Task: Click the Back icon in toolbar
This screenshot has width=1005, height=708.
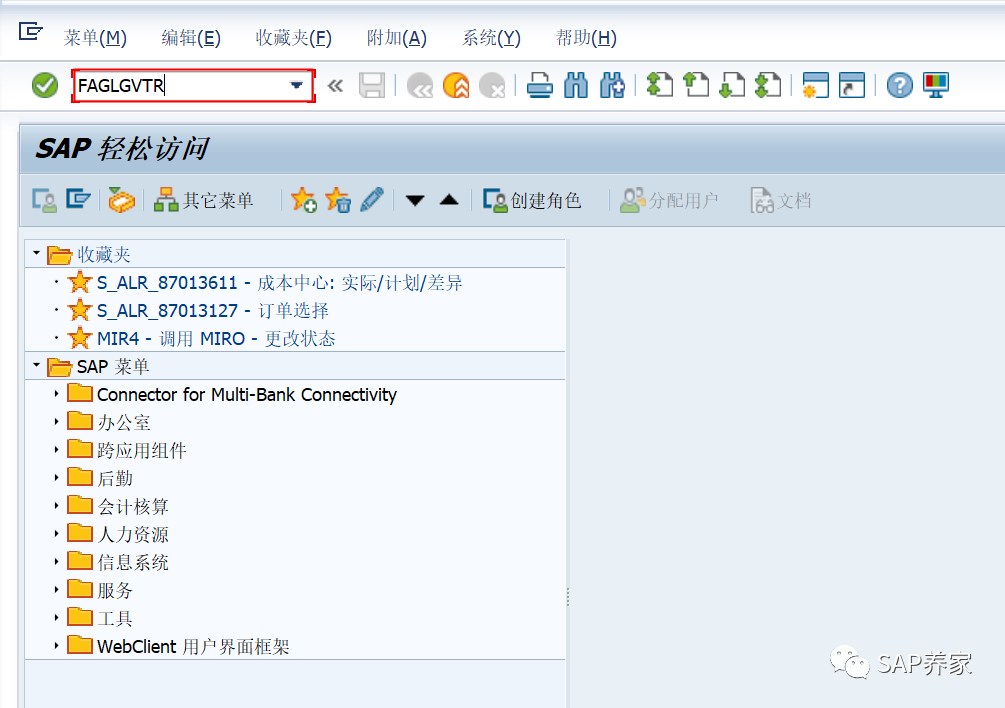Action: click(420, 85)
